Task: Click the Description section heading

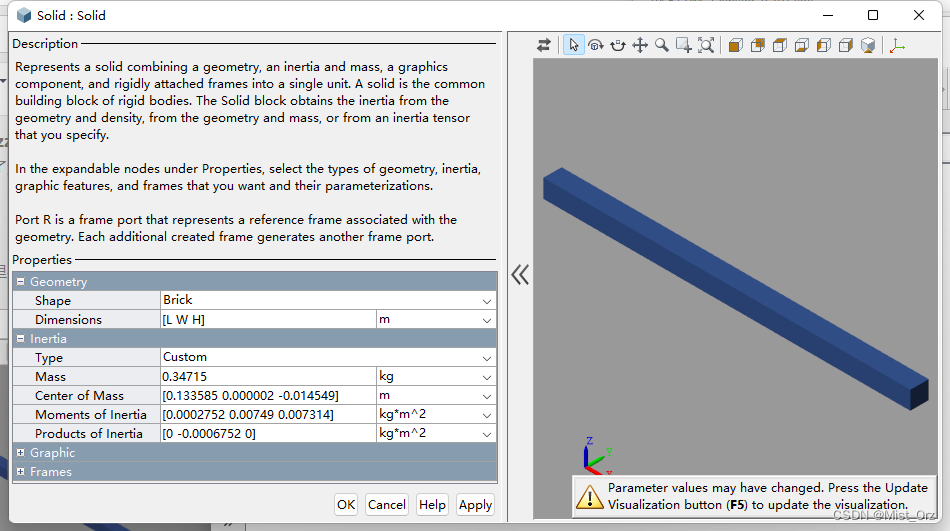Action: click(x=45, y=44)
